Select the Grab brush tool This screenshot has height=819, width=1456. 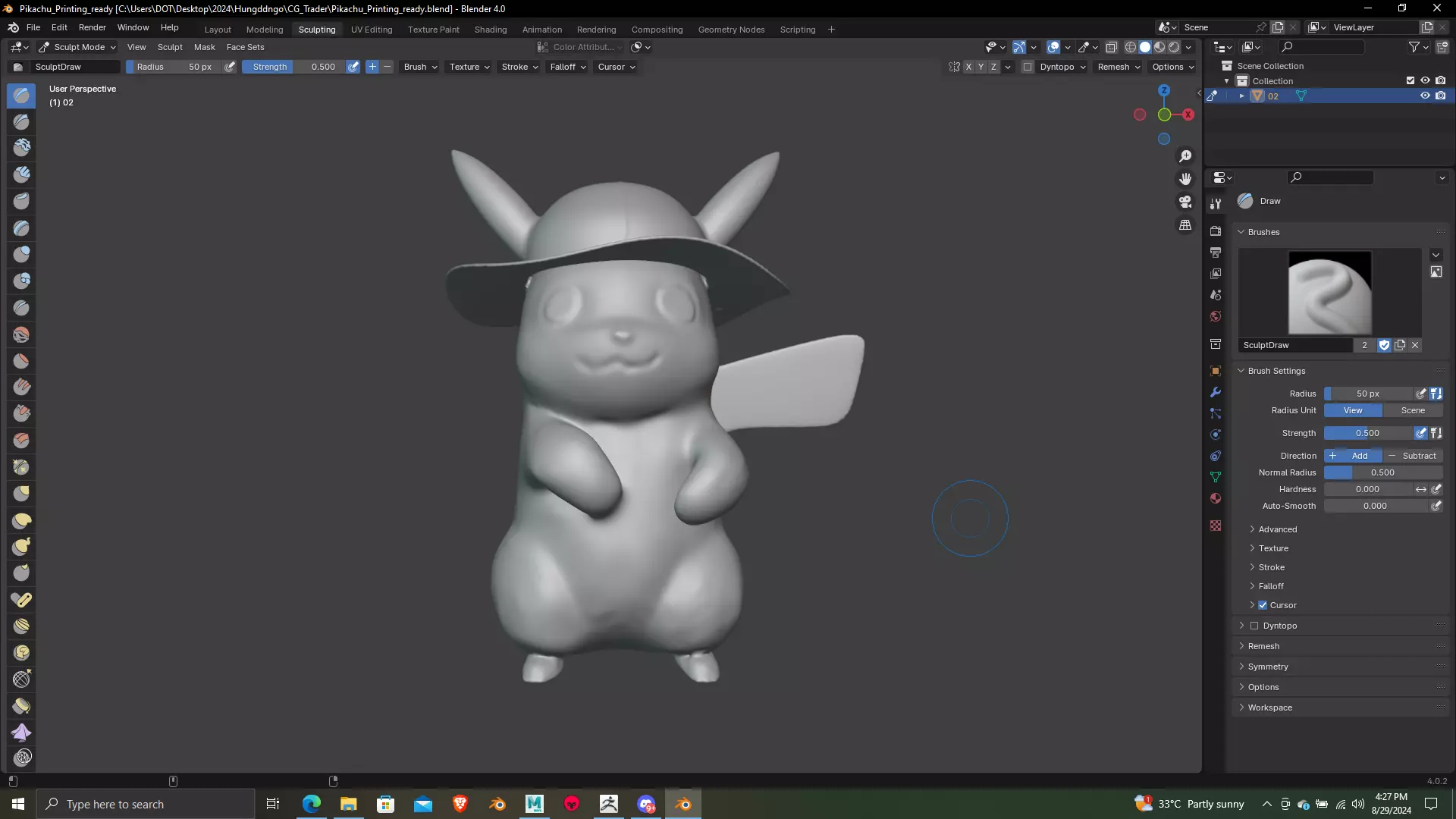pyautogui.click(x=21, y=494)
